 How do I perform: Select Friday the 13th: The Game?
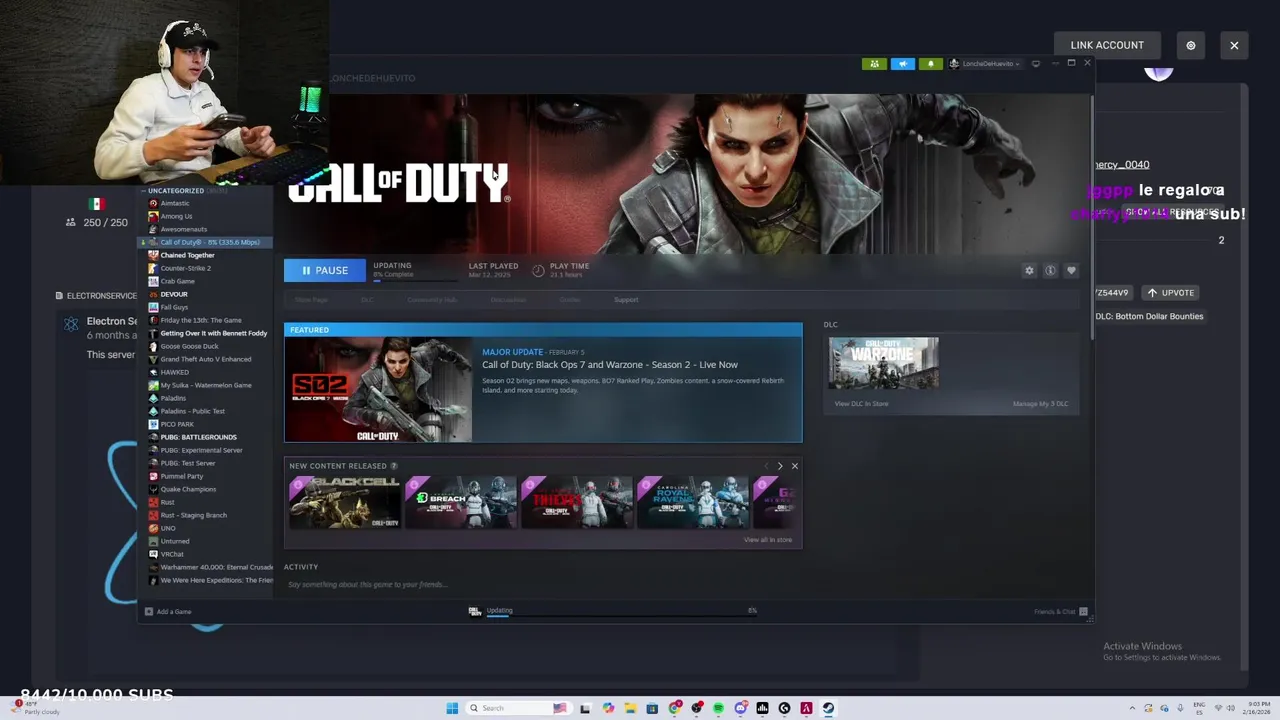tap(200, 320)
